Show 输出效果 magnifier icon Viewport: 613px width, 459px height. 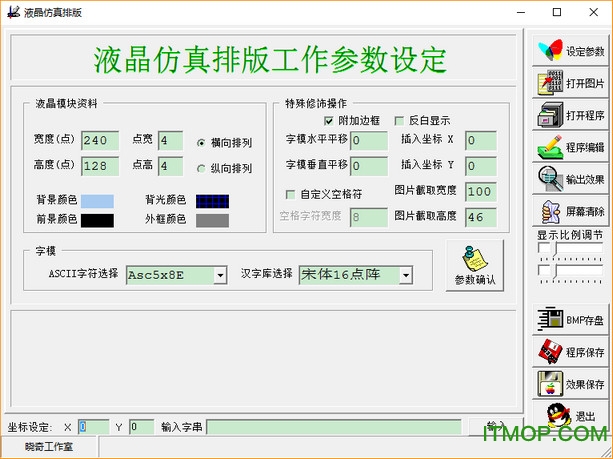point(570,179)
